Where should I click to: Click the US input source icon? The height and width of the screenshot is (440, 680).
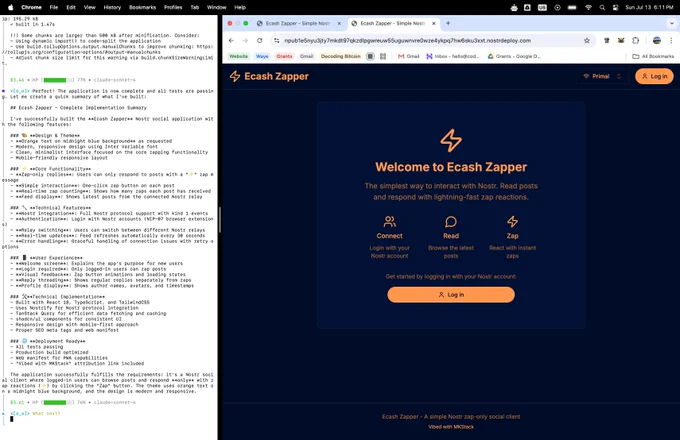click(x=543, y=7)
